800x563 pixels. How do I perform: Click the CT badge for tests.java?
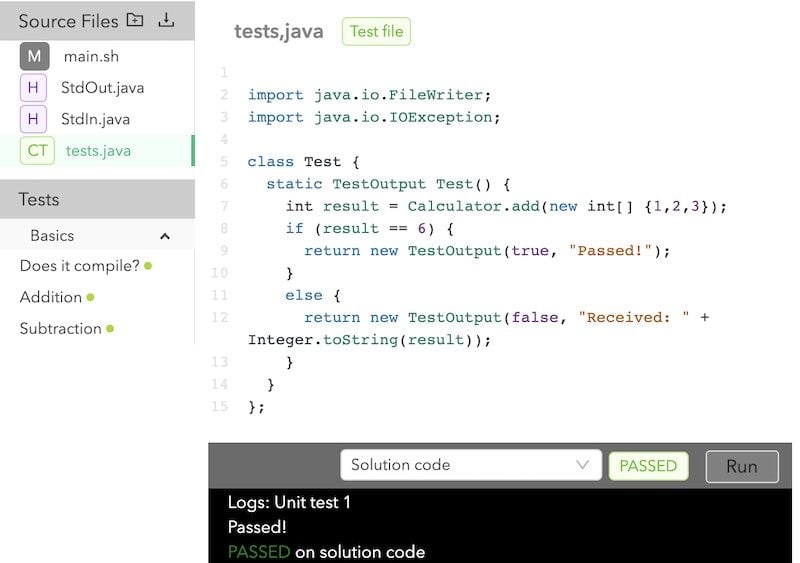tap(37, 151)
